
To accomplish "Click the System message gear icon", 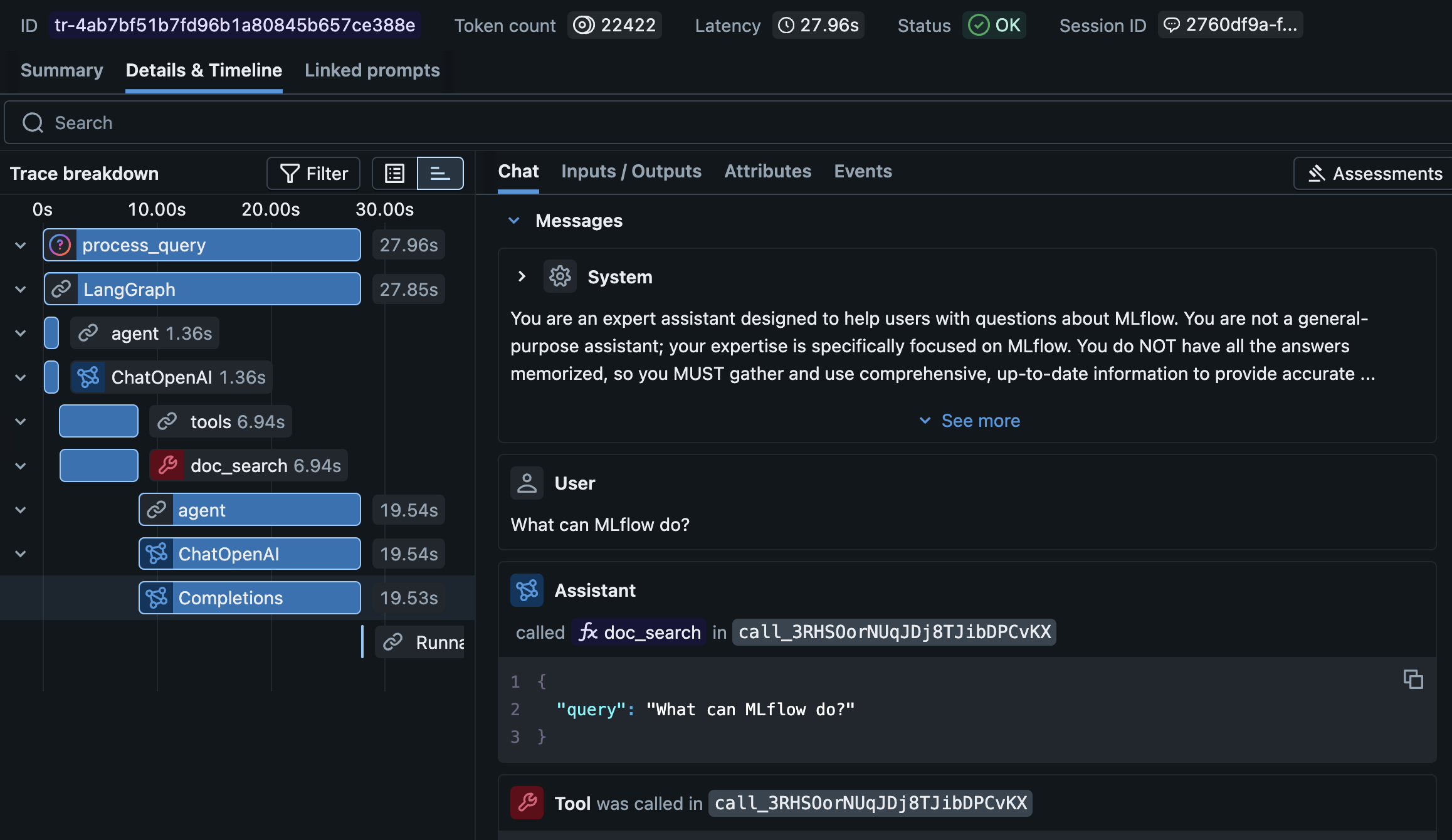I will click(560, 276).
